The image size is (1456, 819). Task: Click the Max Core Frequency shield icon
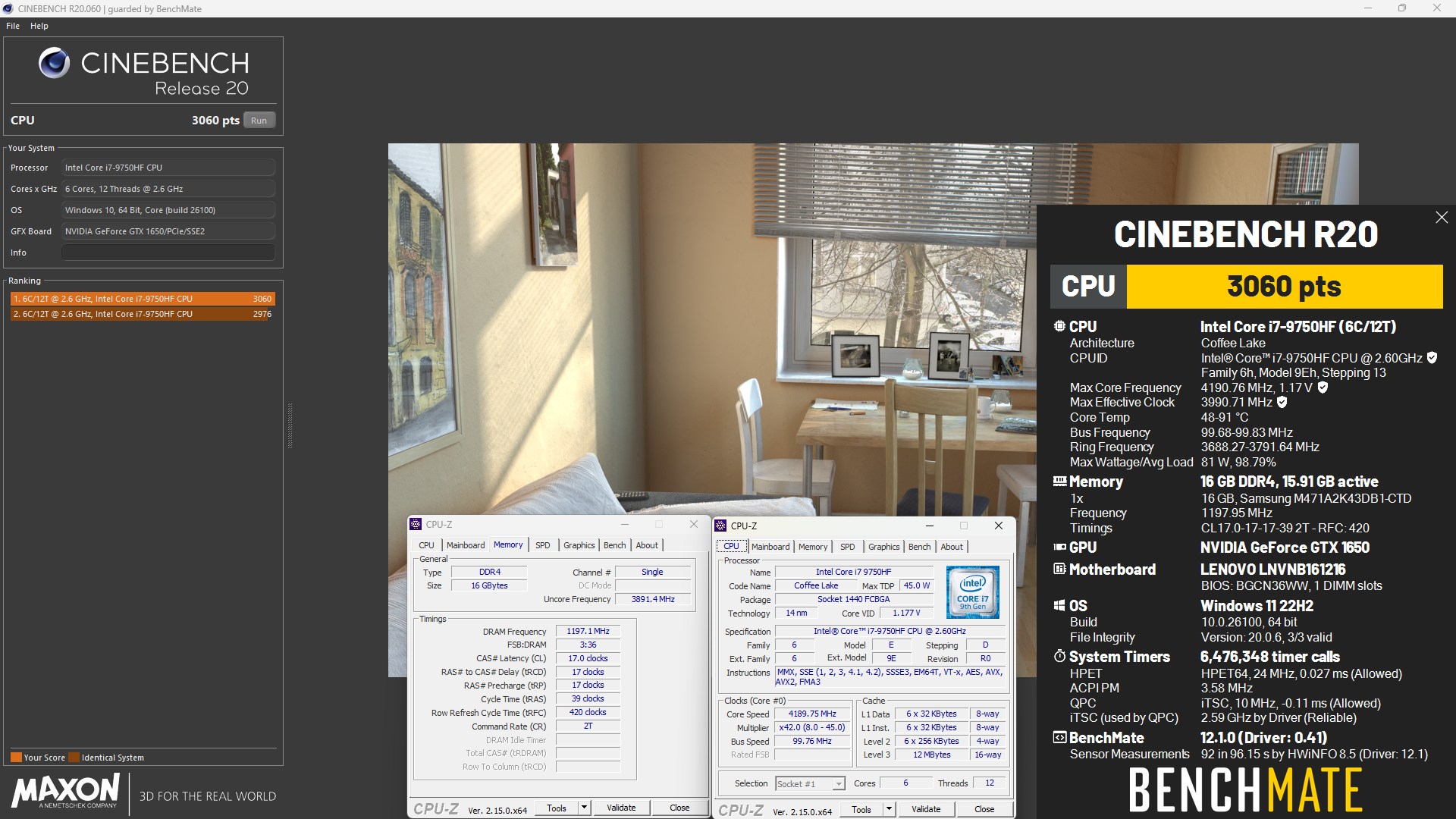point(1323,388)
